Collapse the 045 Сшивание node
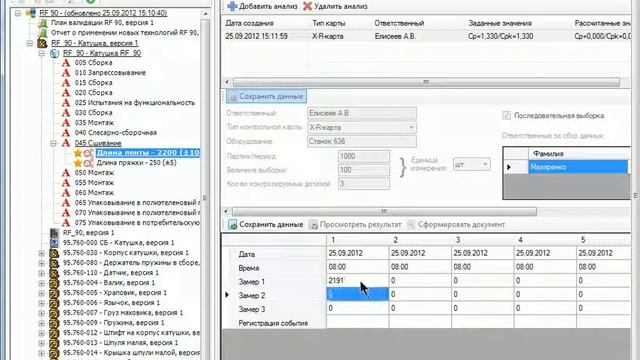Image resolution: width=640 pixels, height=360 pixels. pos(53,143)
